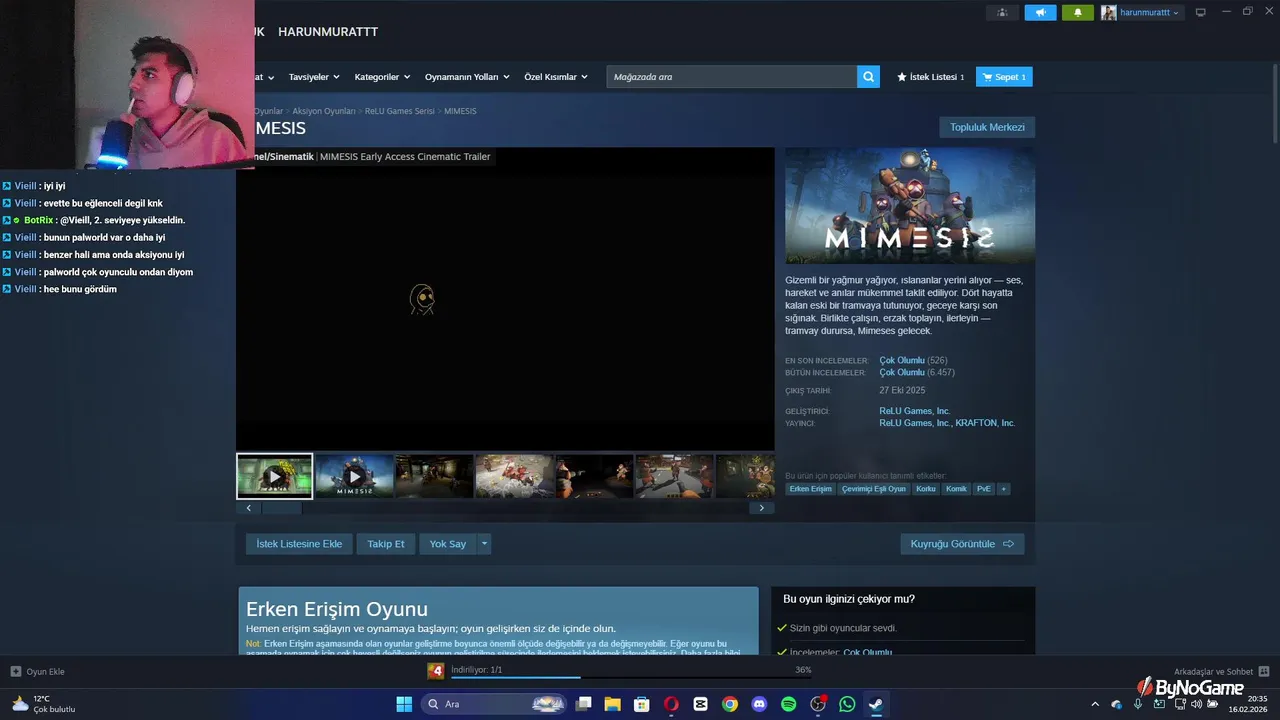This screenshot has height=720, width=1280.
Task: Open the HARUNMURATTT profile menu
Action: 328,32
